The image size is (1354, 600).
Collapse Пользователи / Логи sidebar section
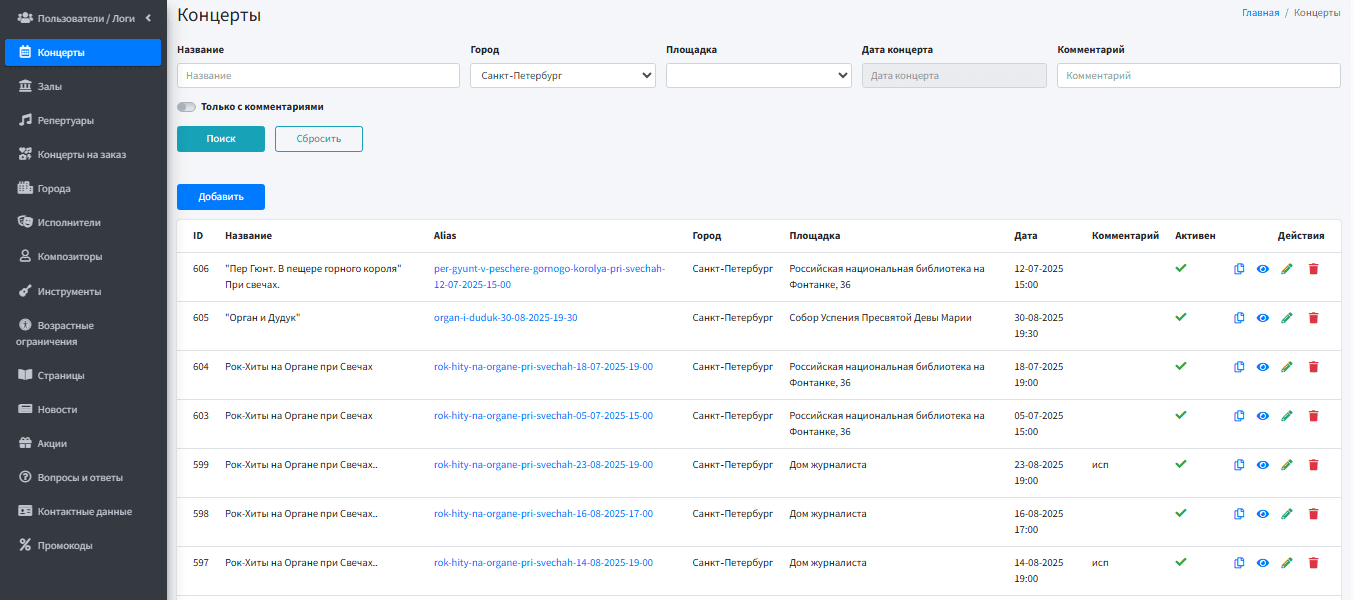click(83, 18)
